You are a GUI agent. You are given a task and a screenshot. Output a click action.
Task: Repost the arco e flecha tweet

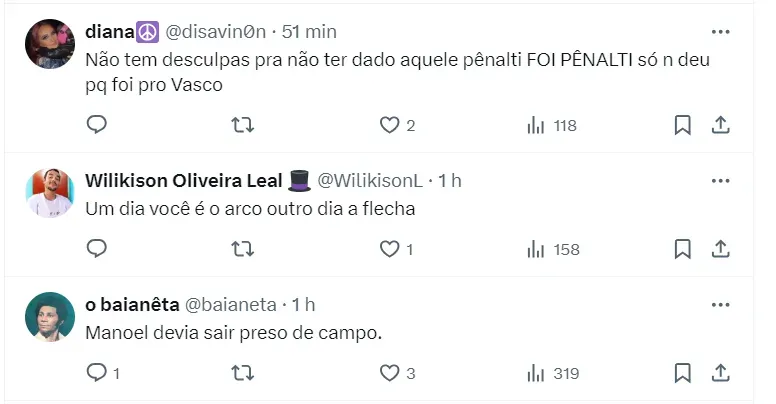[x=243, y=248]
